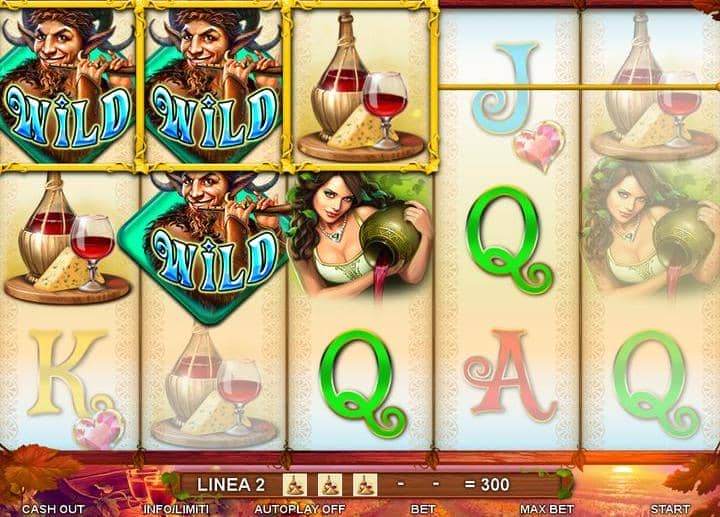Viewport: 720px width, 517px height.
Task: Click the START button
Action: [670, 509]
